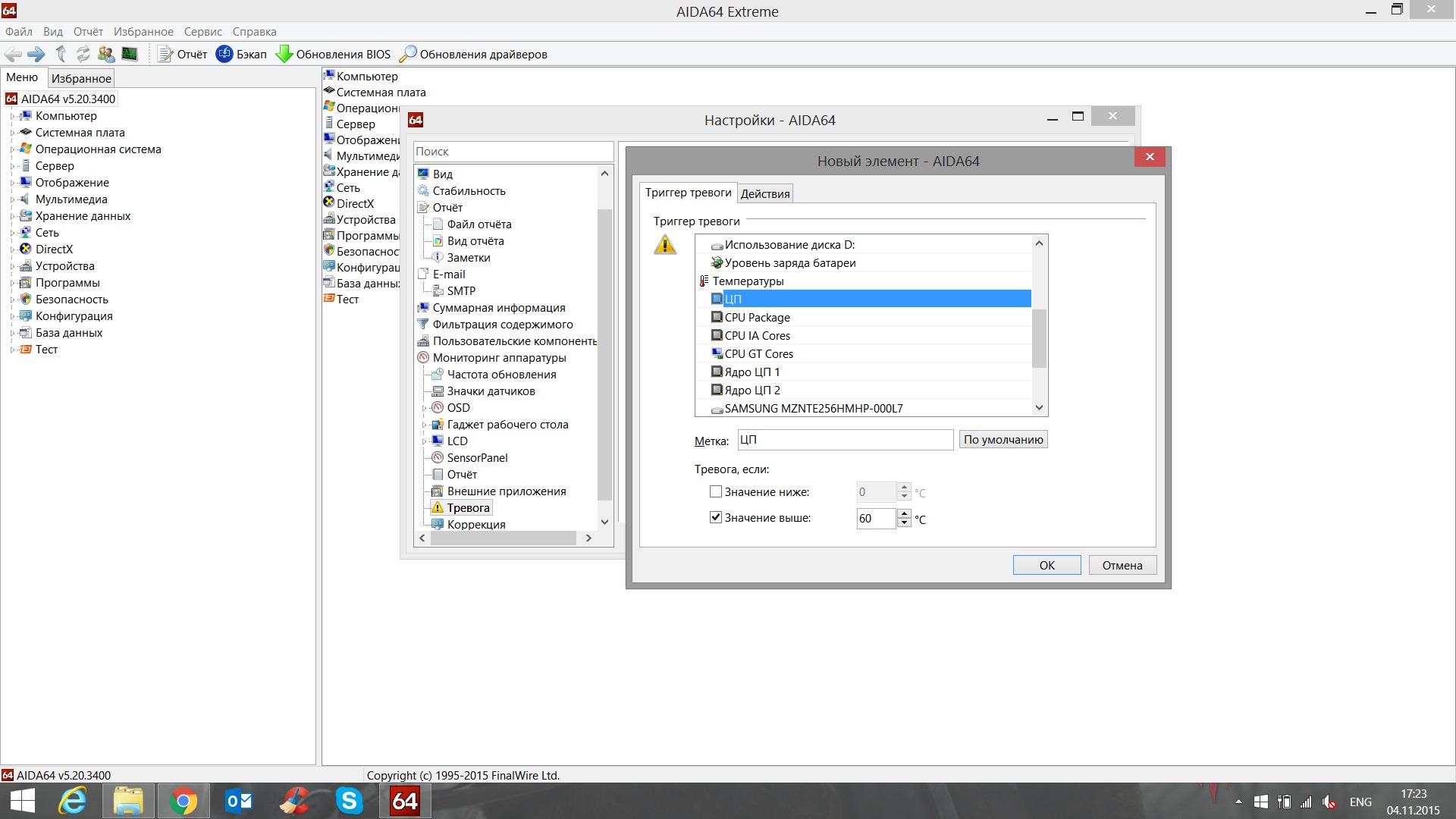This screenshot has height=819, width=1456.
Task: Click the forward navigation arrow
Action: (36, 54)
